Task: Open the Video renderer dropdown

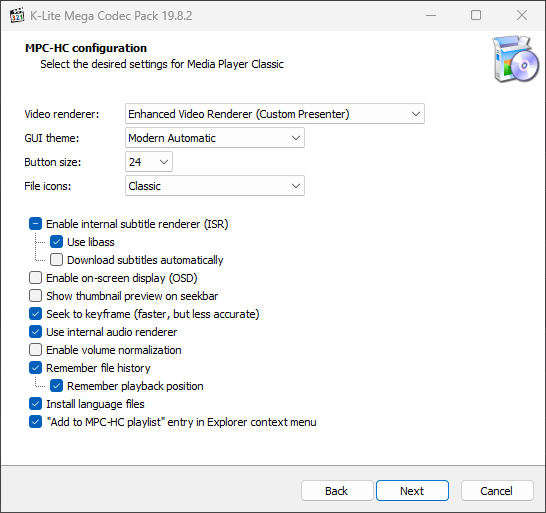Action: tap(275, 114)
